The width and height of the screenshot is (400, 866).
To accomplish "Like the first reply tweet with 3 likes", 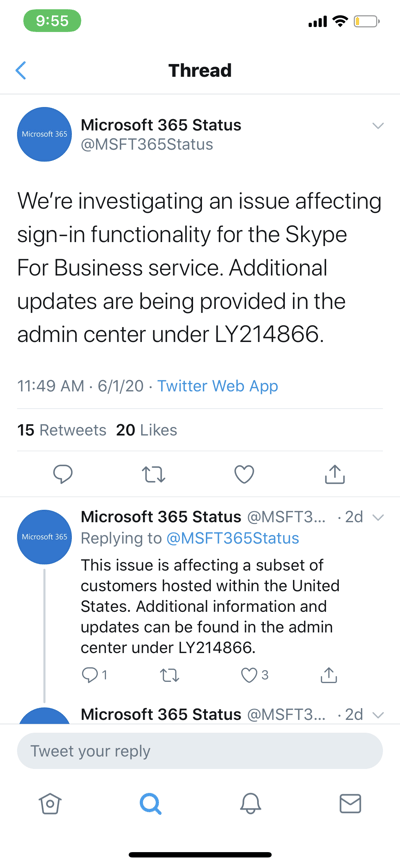I will pyautogui.click(x=255, y=675).
